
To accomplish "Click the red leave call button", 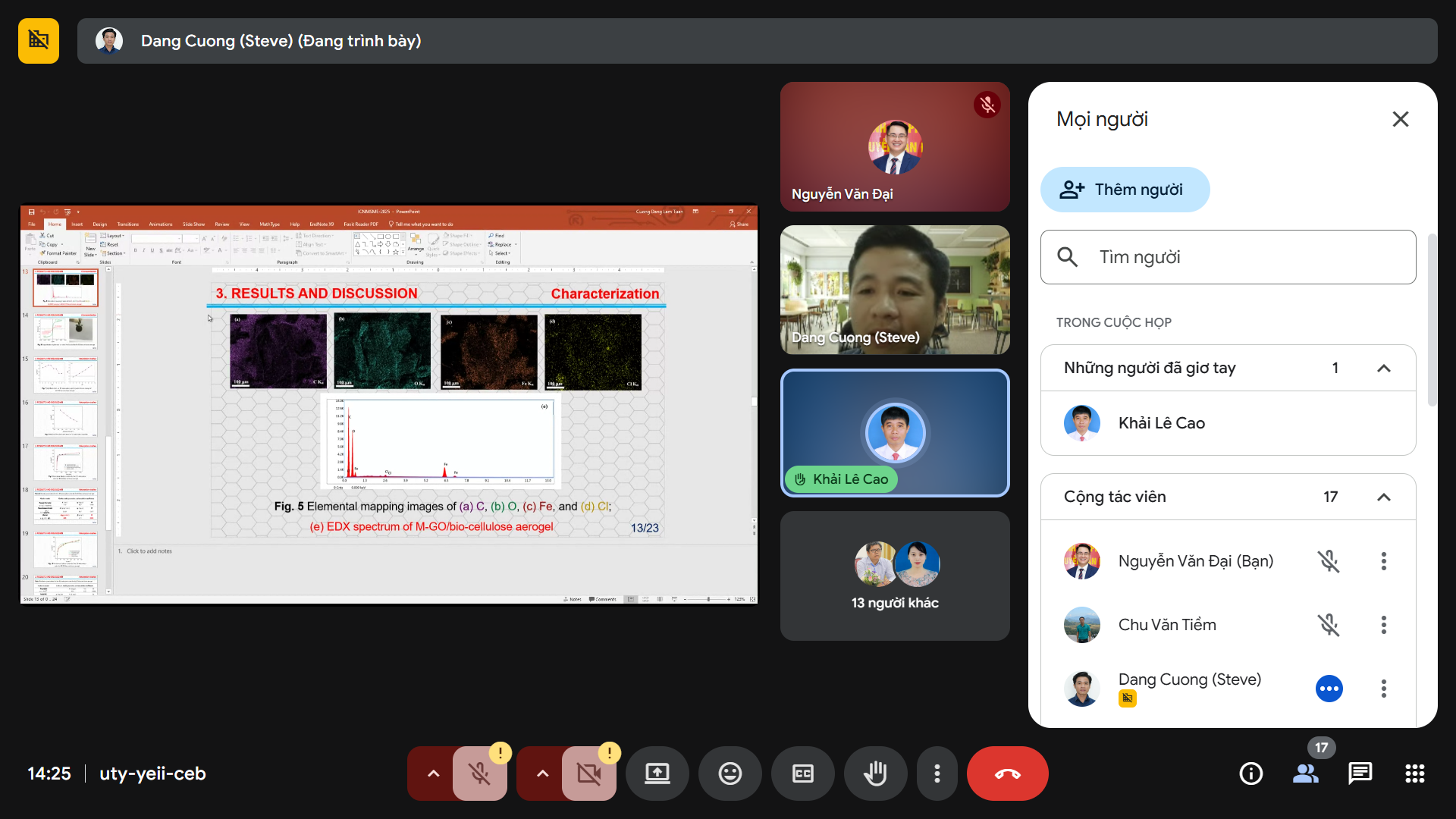I will click(x=1007, y=773).
